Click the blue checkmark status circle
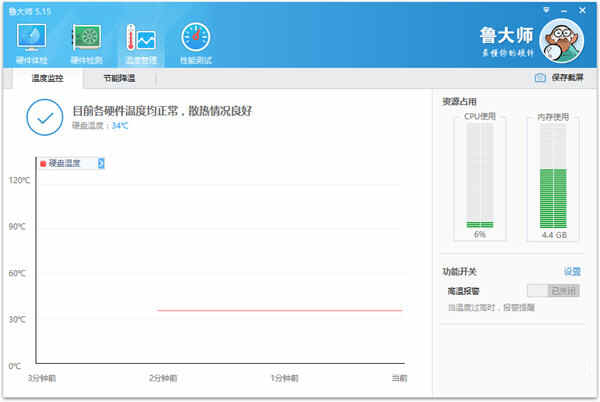Viewport: 600px width, 402px height. tap(45, 117)
